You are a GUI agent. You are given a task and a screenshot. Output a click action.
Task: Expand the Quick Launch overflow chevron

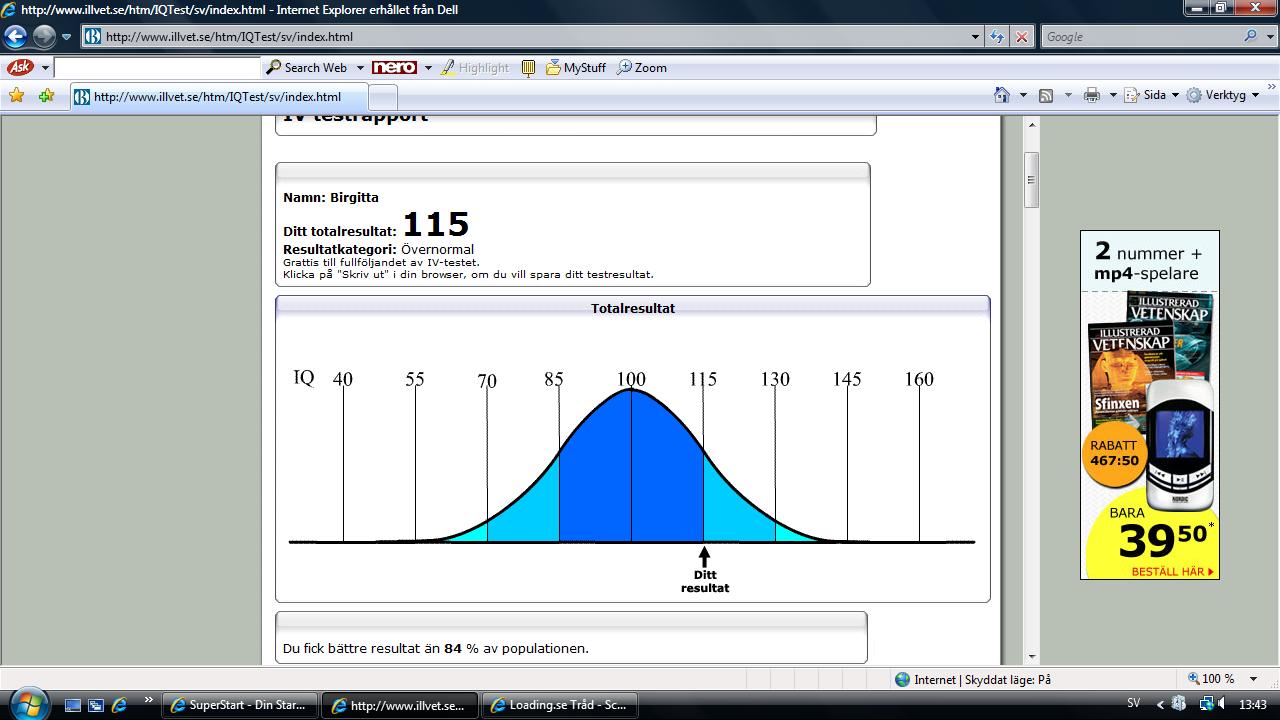click(149, 700)
